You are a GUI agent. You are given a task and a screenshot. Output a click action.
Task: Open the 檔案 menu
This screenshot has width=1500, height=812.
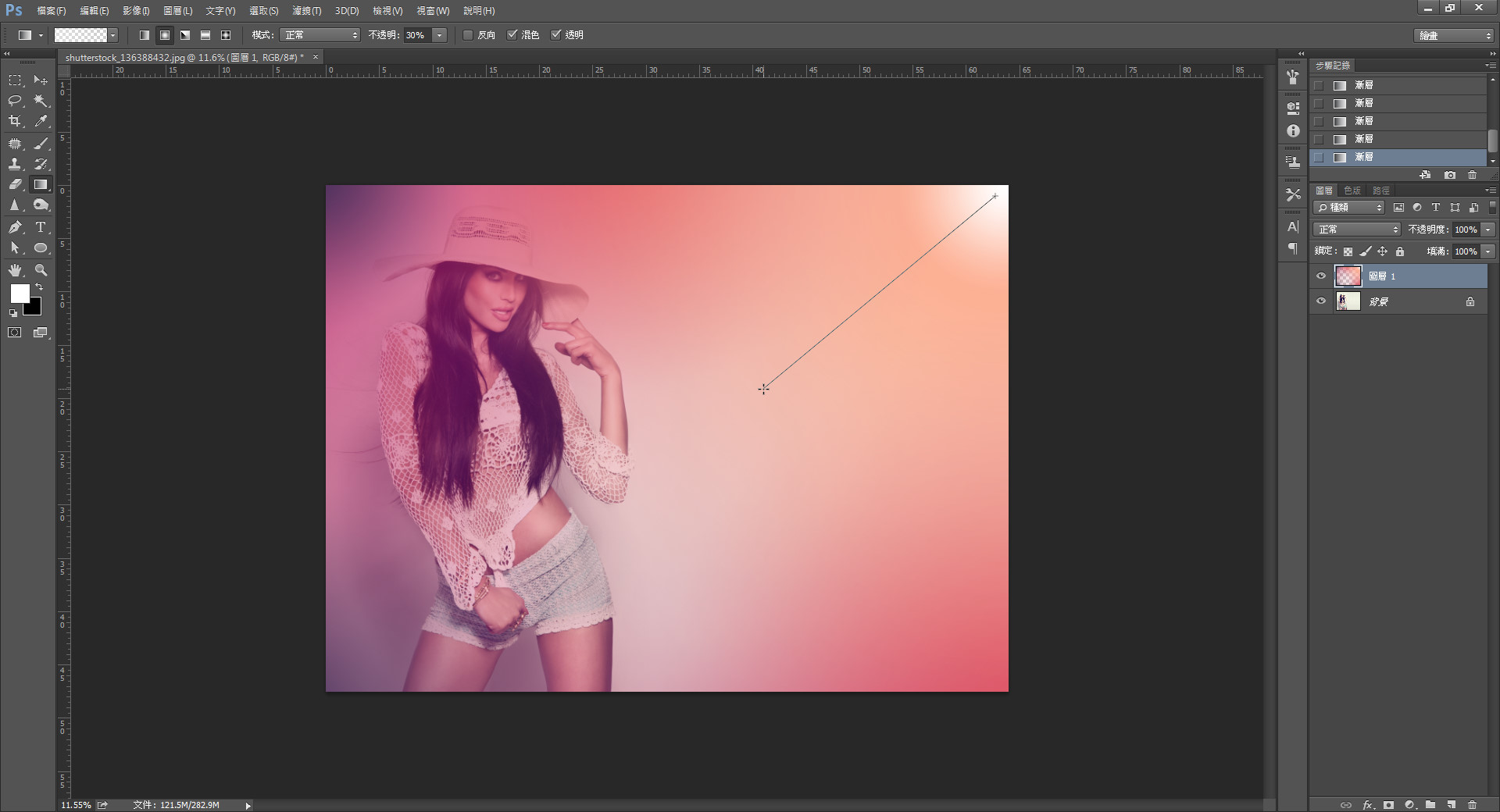pyautogui.click(x=52, y=11)
